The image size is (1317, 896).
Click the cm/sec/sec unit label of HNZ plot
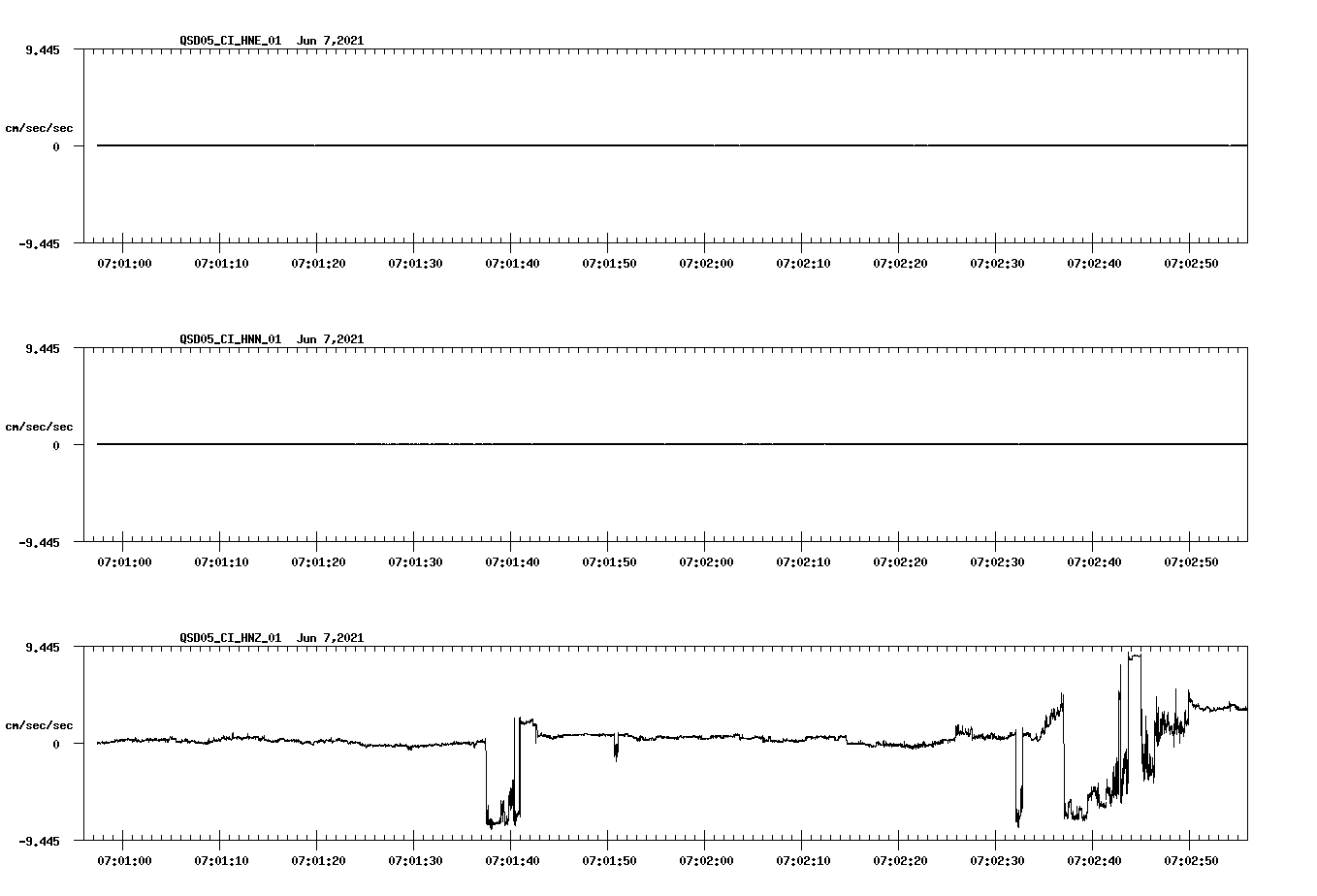(x=39, y=725)
